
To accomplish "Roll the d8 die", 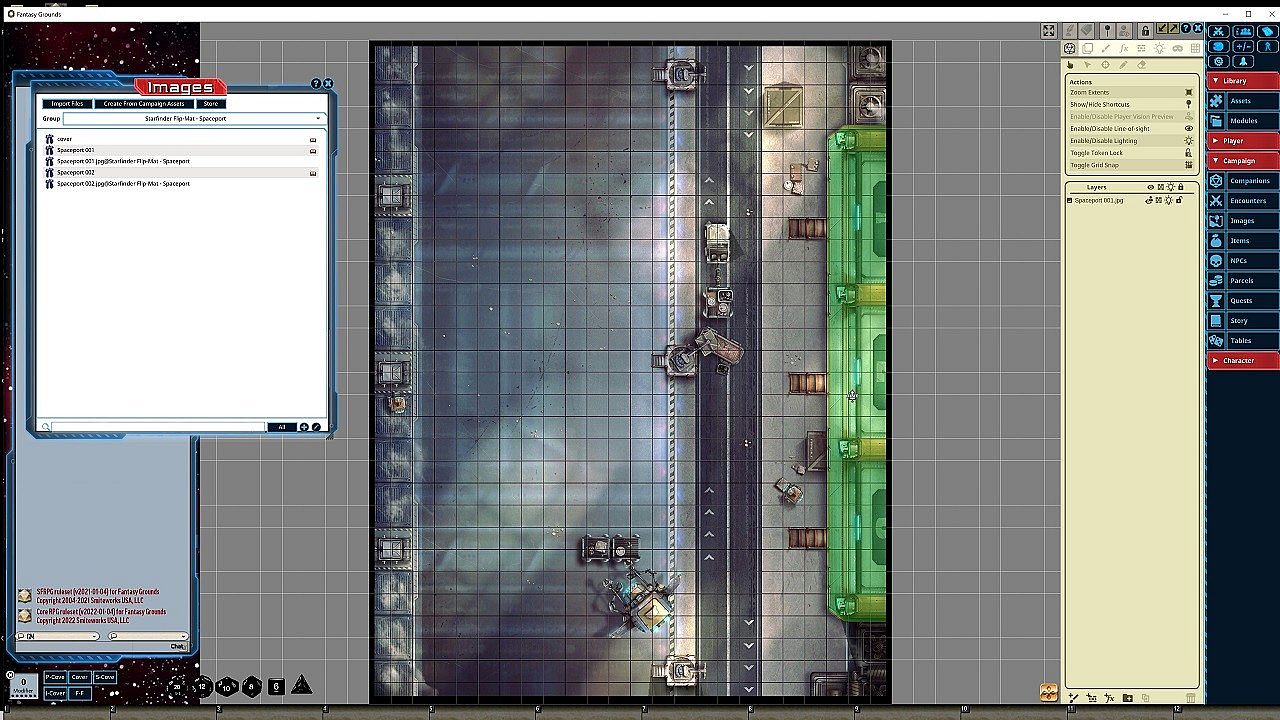I will click(x=252, y=687).
